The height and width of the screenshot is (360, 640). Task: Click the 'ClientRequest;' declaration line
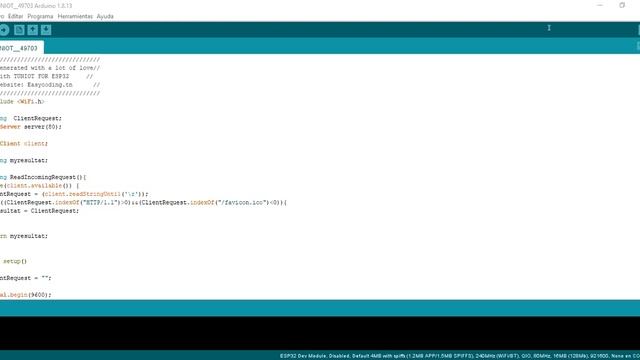click(31, 118)
